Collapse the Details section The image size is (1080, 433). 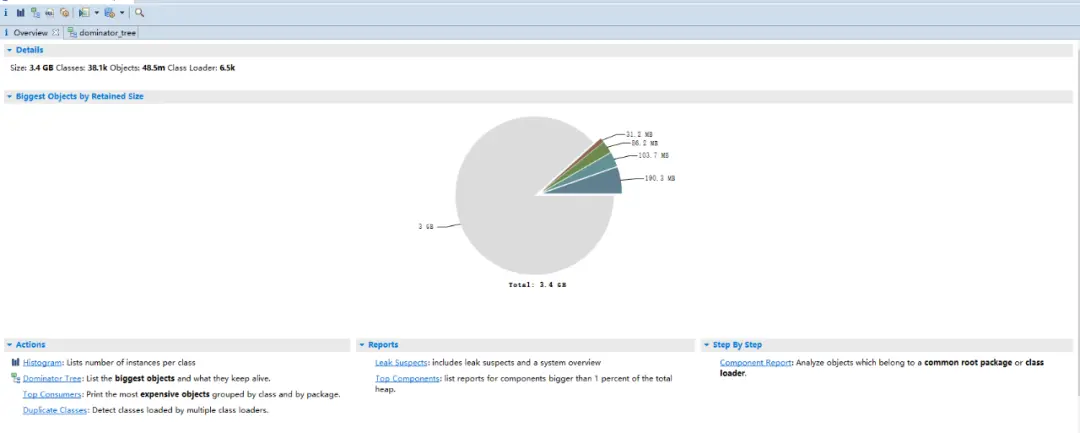coord(9,50)
